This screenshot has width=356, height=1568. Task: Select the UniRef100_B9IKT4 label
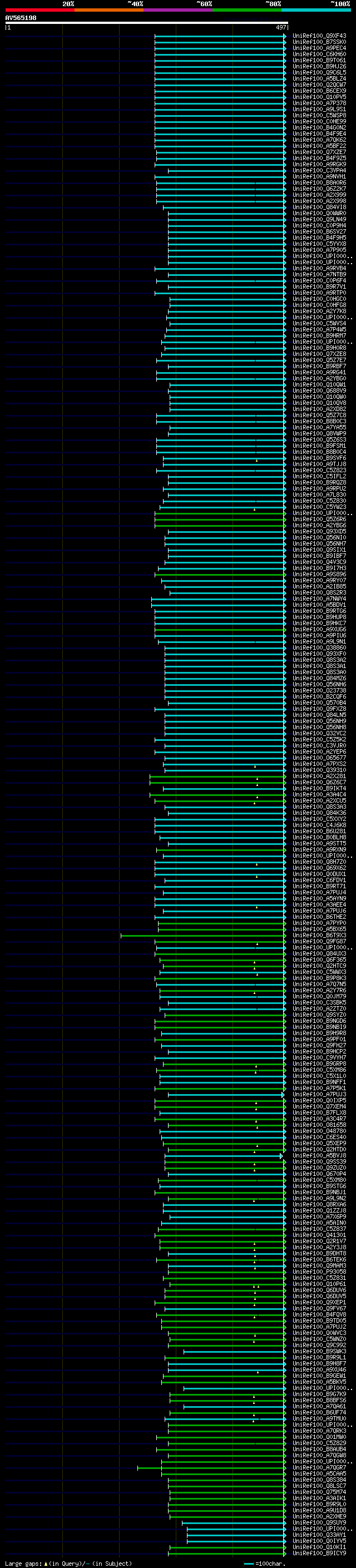point(319,788)
